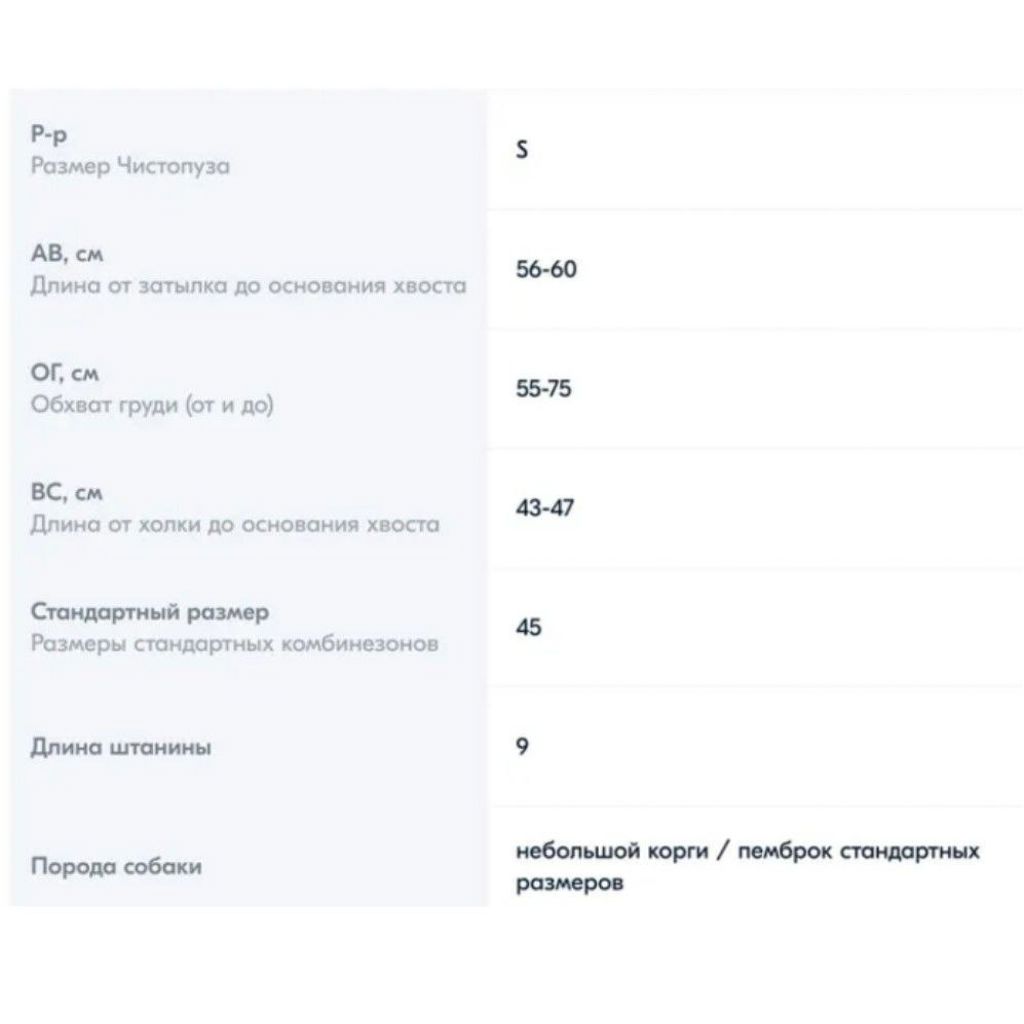The height and width of the screenshot is (1024, 1024).
Task: Click the 'Р-р' size label
Action: 49,134
